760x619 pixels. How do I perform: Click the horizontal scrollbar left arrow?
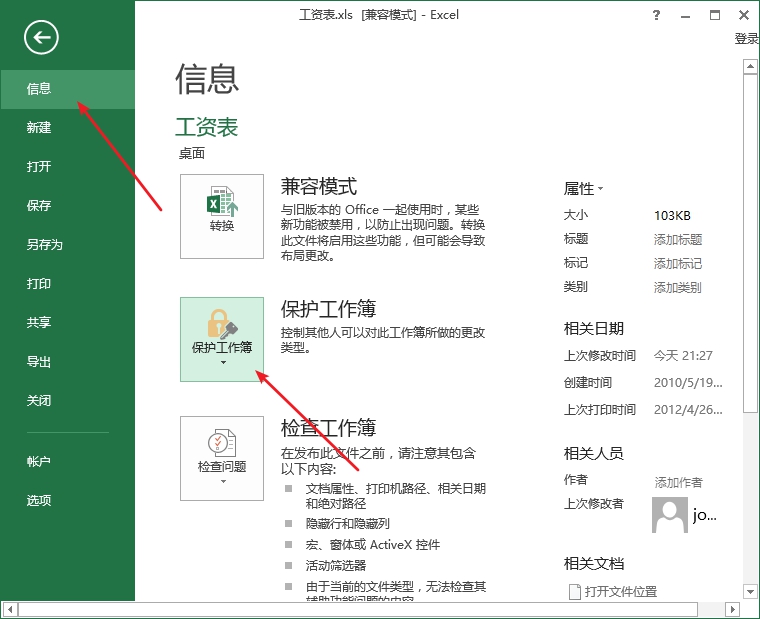10,609
